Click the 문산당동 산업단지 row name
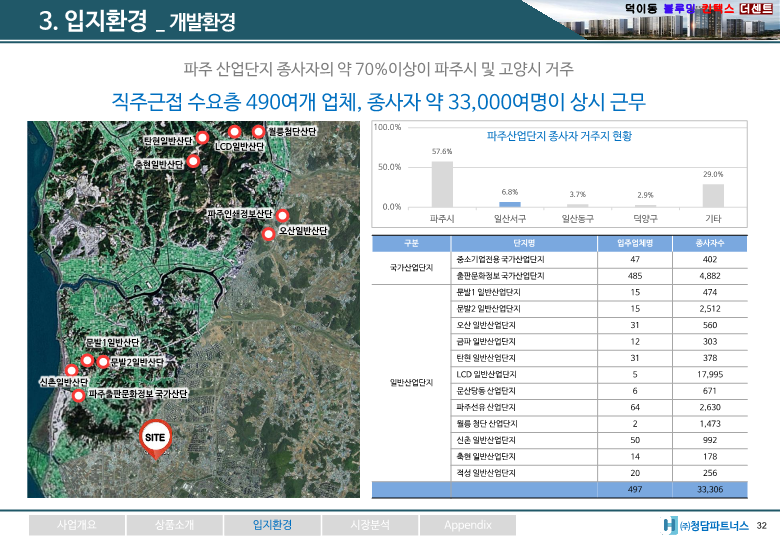 click(x=486, y=391)
